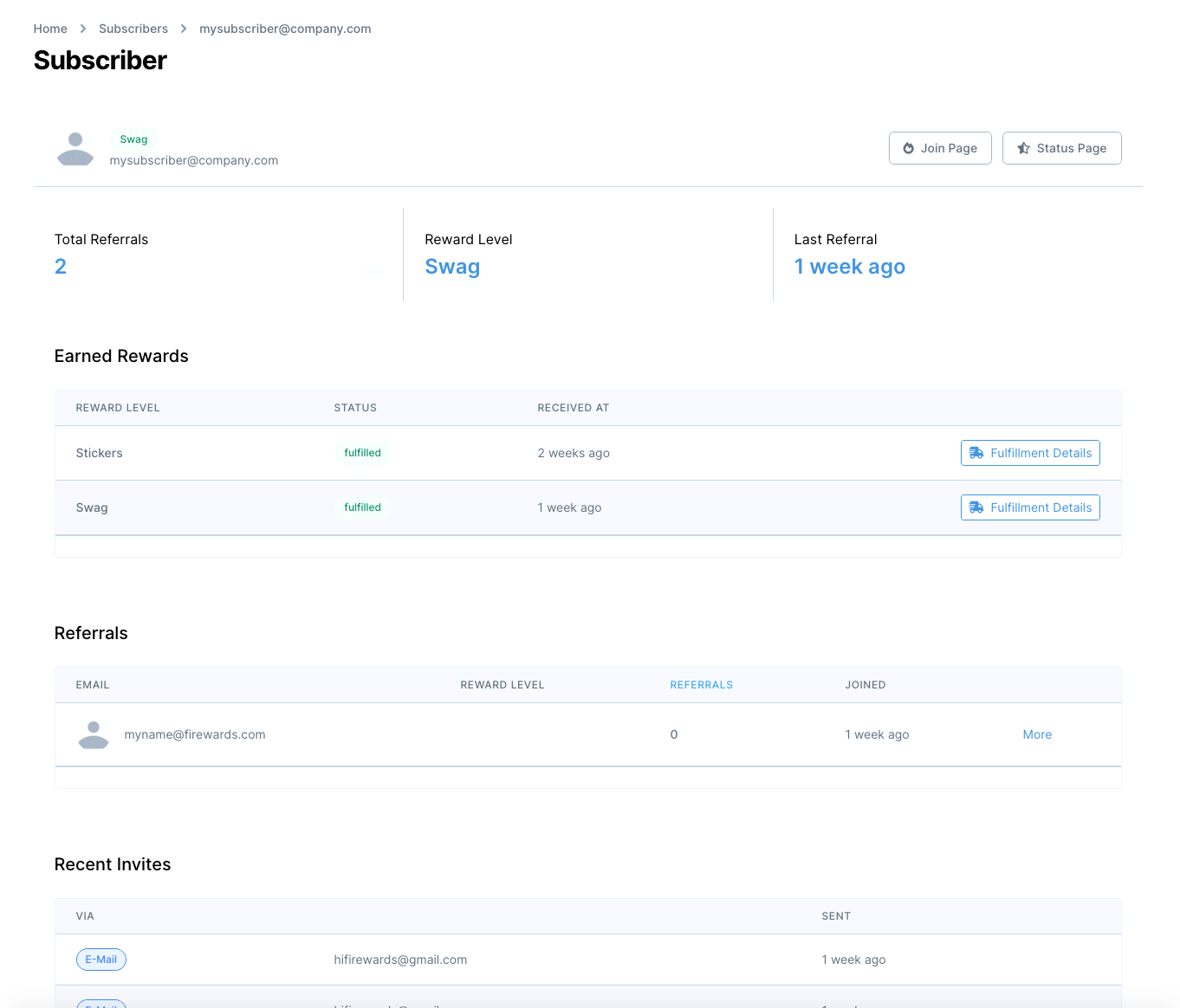Screen dimensions: 1180x1008
Task: Click the REWARD LEVEL header in Referrals table
Action: click(502, 685)
